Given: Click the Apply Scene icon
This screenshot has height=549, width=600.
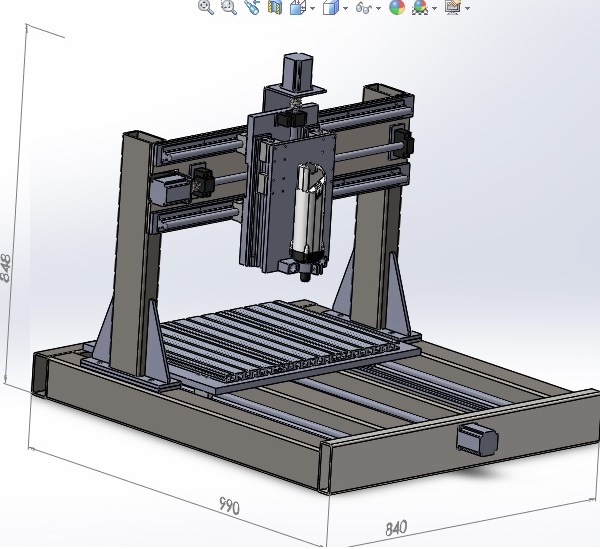Looking at the screenshot, I should coord(420,7).
